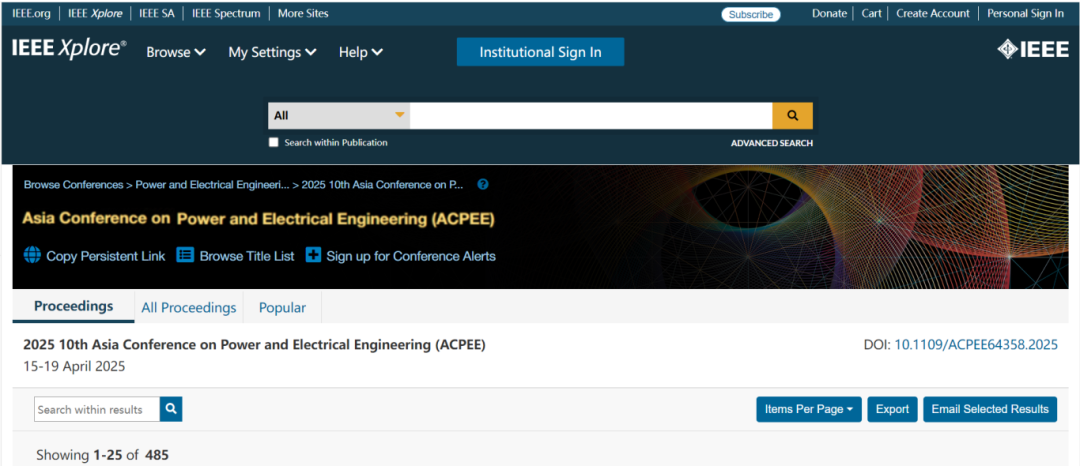The image size is (1080, 466).
Task: Go to IEEE.org link in top bar
Action: point(31,13)
